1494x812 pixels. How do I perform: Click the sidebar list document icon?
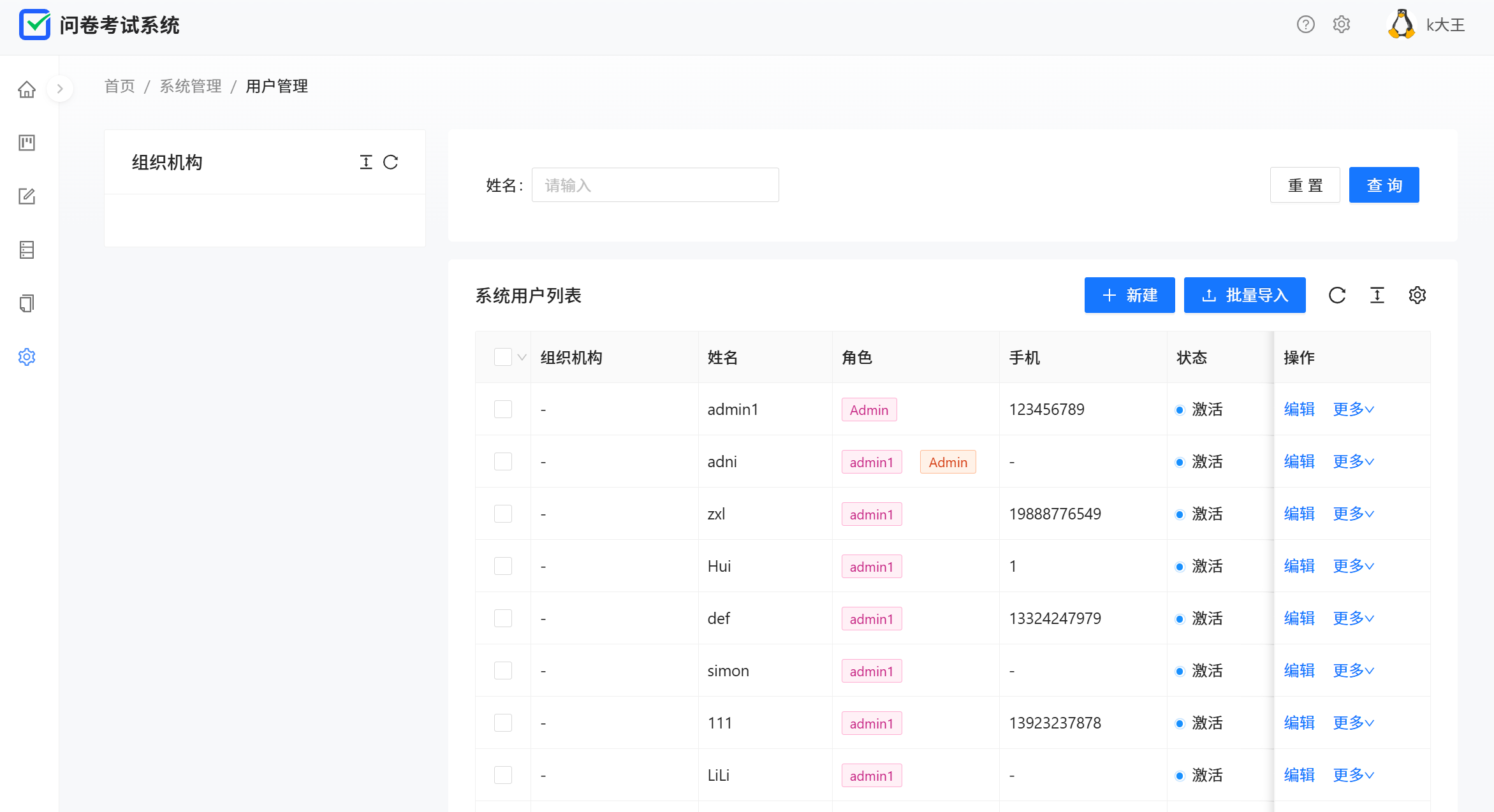(27, 250)
